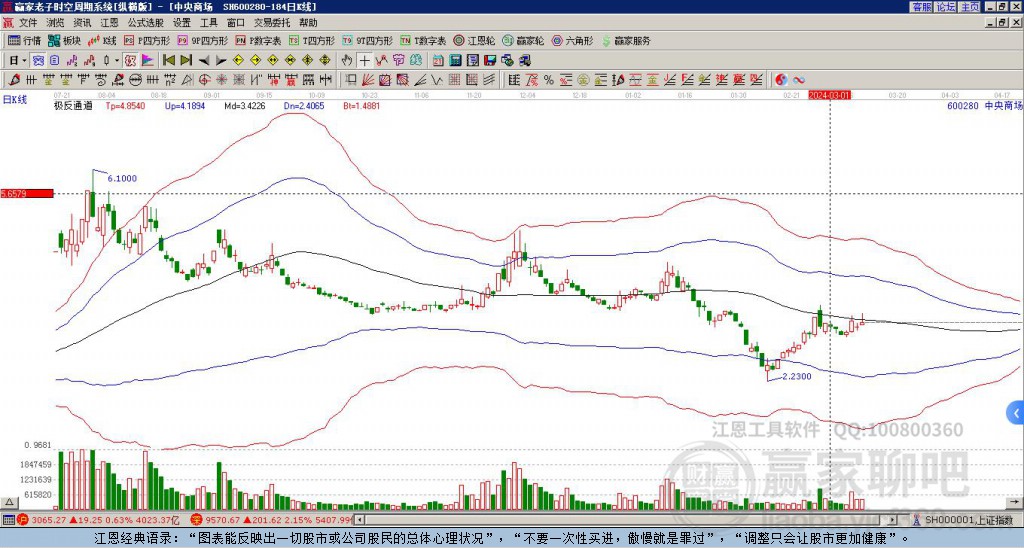This screenshot has height=548, width=1024.
Task: Open the 文件 menu
Action: pos(28,23)
